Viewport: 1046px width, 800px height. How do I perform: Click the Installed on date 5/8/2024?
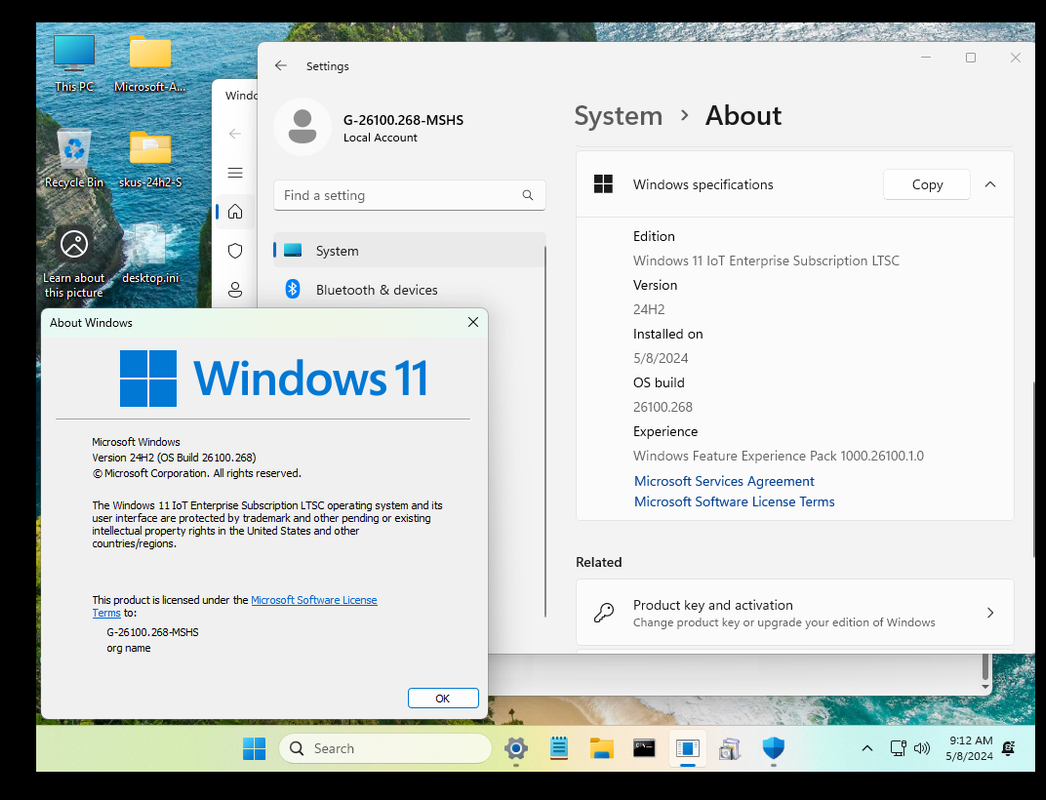(x=660, y=358)
